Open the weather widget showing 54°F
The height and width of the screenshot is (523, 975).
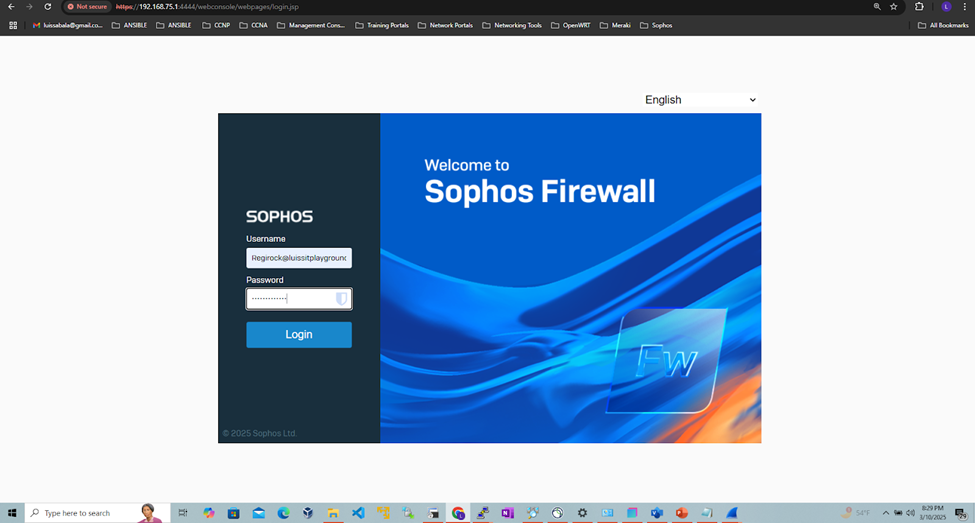pos(855,513)
